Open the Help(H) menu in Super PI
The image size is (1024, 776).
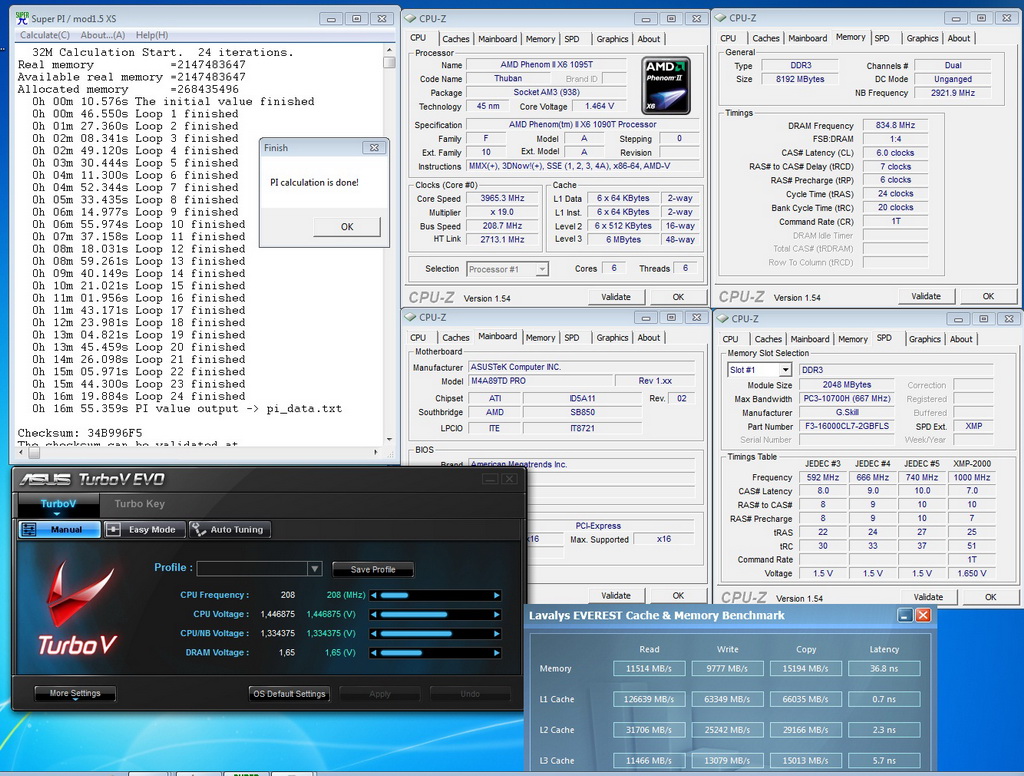click(x=152, y=35)
